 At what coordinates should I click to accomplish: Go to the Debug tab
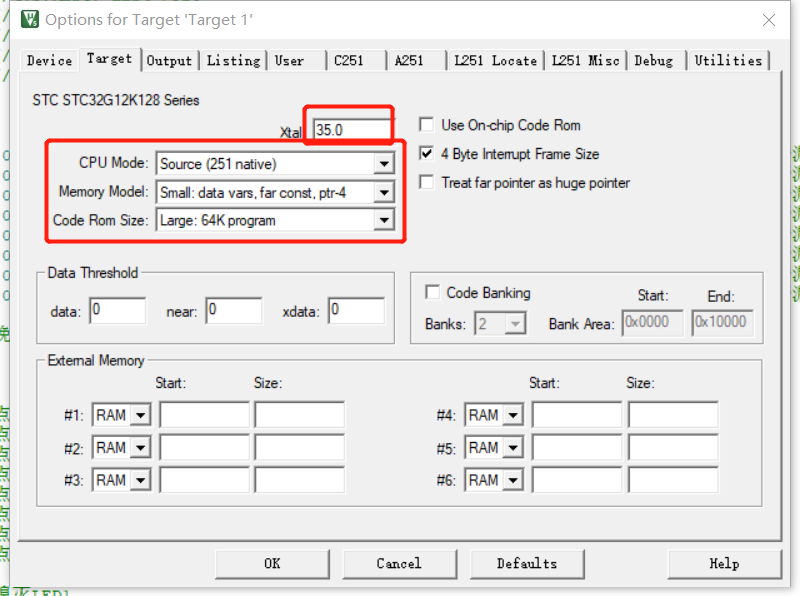pyautogui.click(x=653, y=61)
